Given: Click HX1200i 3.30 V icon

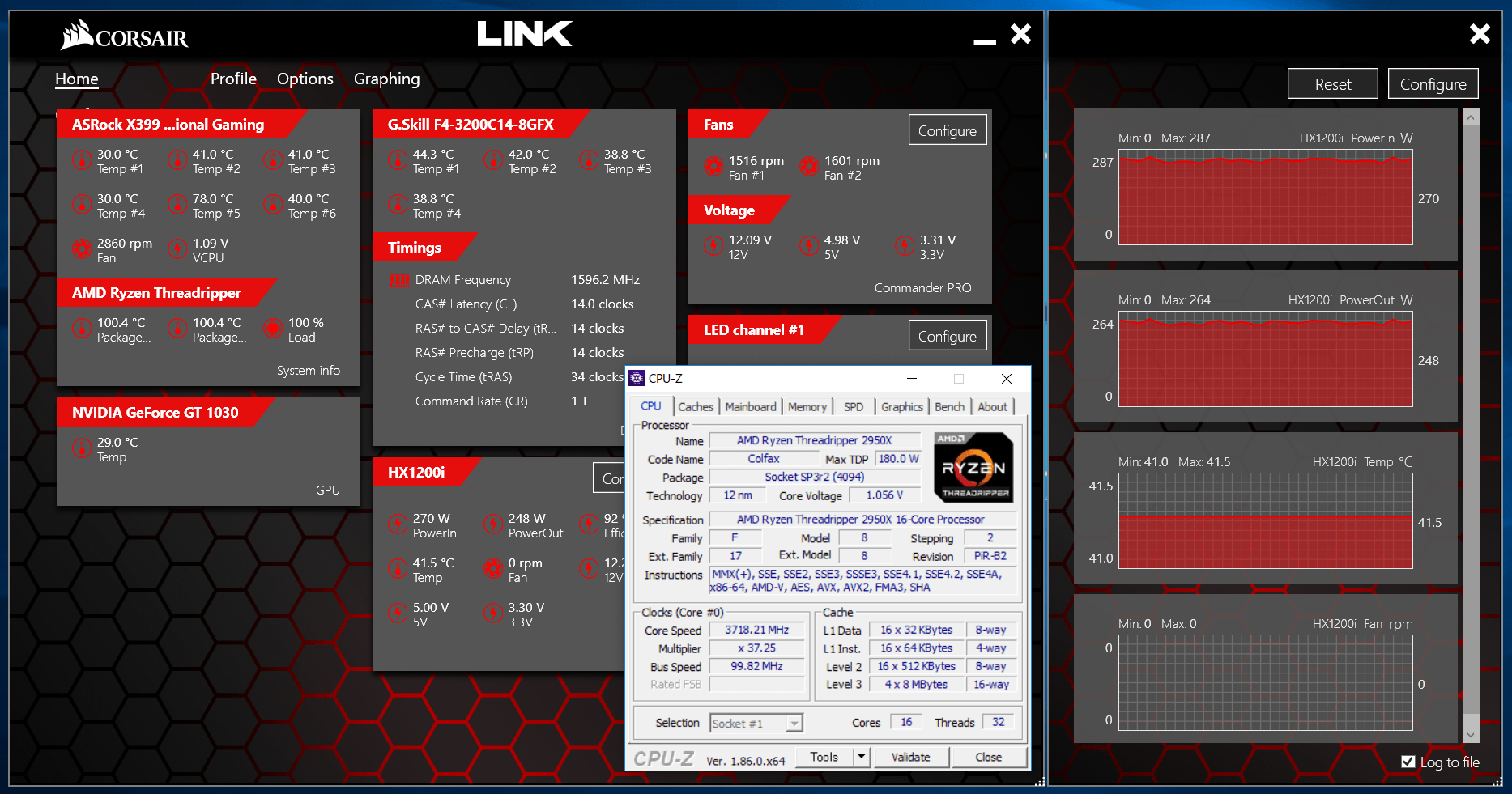Looking at the screenshot, I should click(493, 614).
